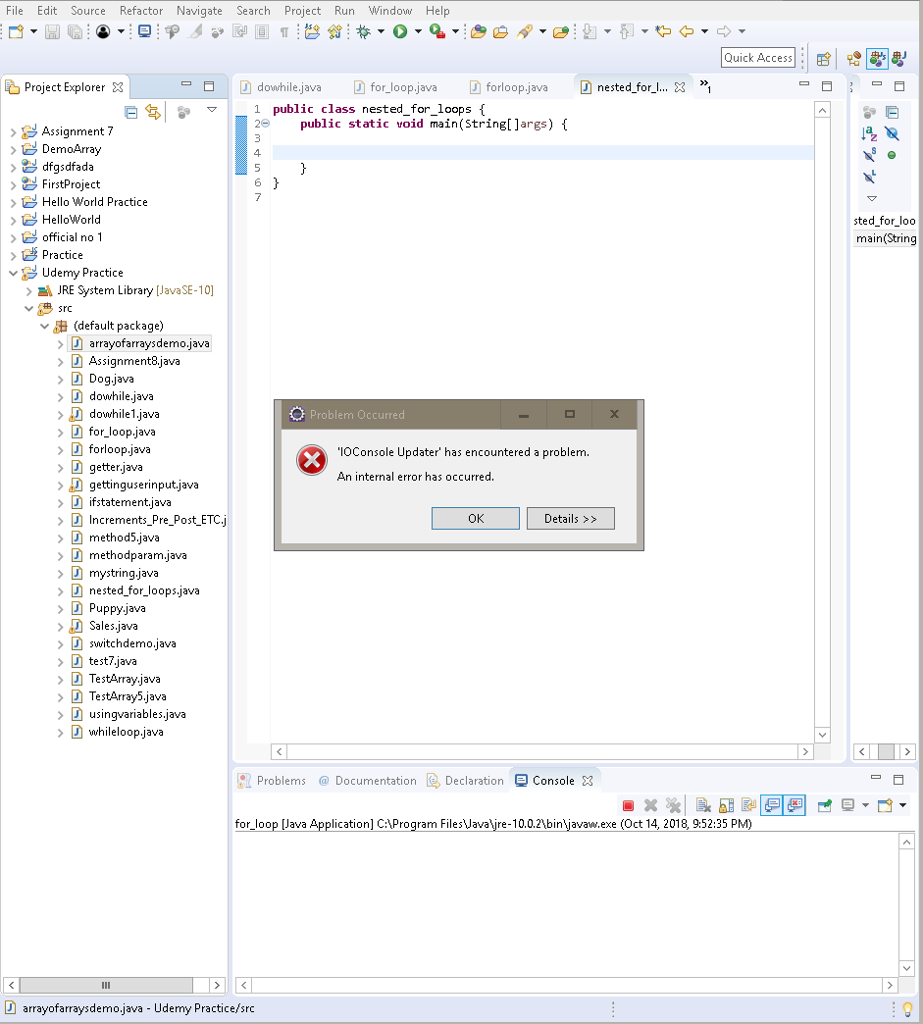Click the Save All toolbar icon
The height and width of the screenshot is (1024, 923).
pyautogui.click(x=75, y=31)
